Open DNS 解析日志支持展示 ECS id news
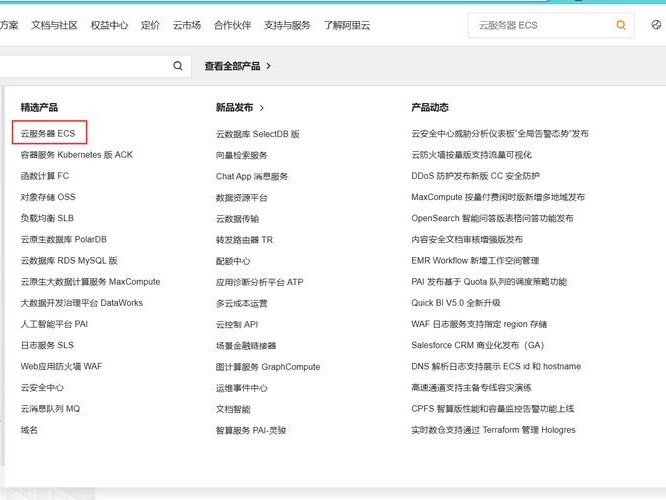Screen dimensions: 666x500 click(496, 366)
